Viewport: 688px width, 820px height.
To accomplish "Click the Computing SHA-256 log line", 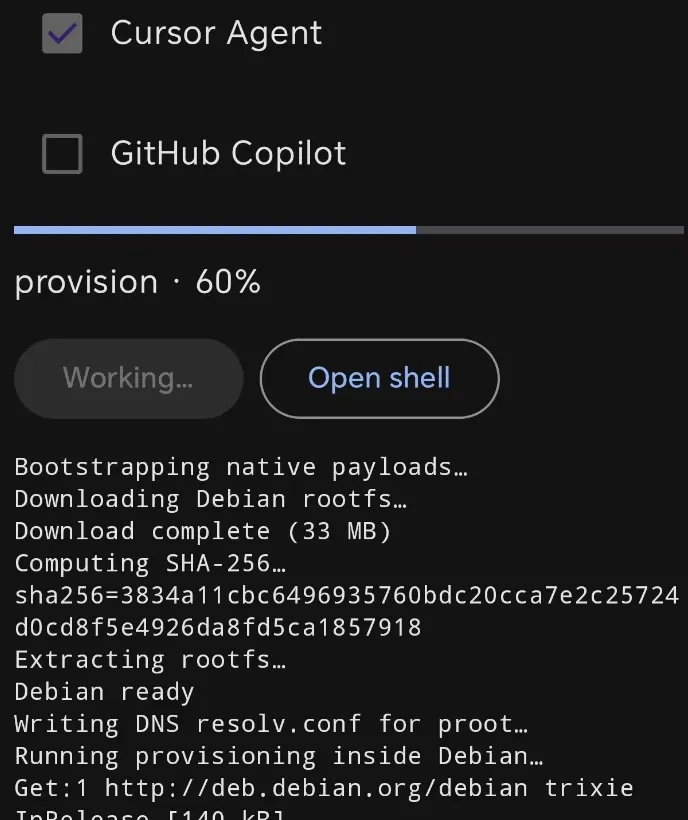I will click(x=150, y=563).
